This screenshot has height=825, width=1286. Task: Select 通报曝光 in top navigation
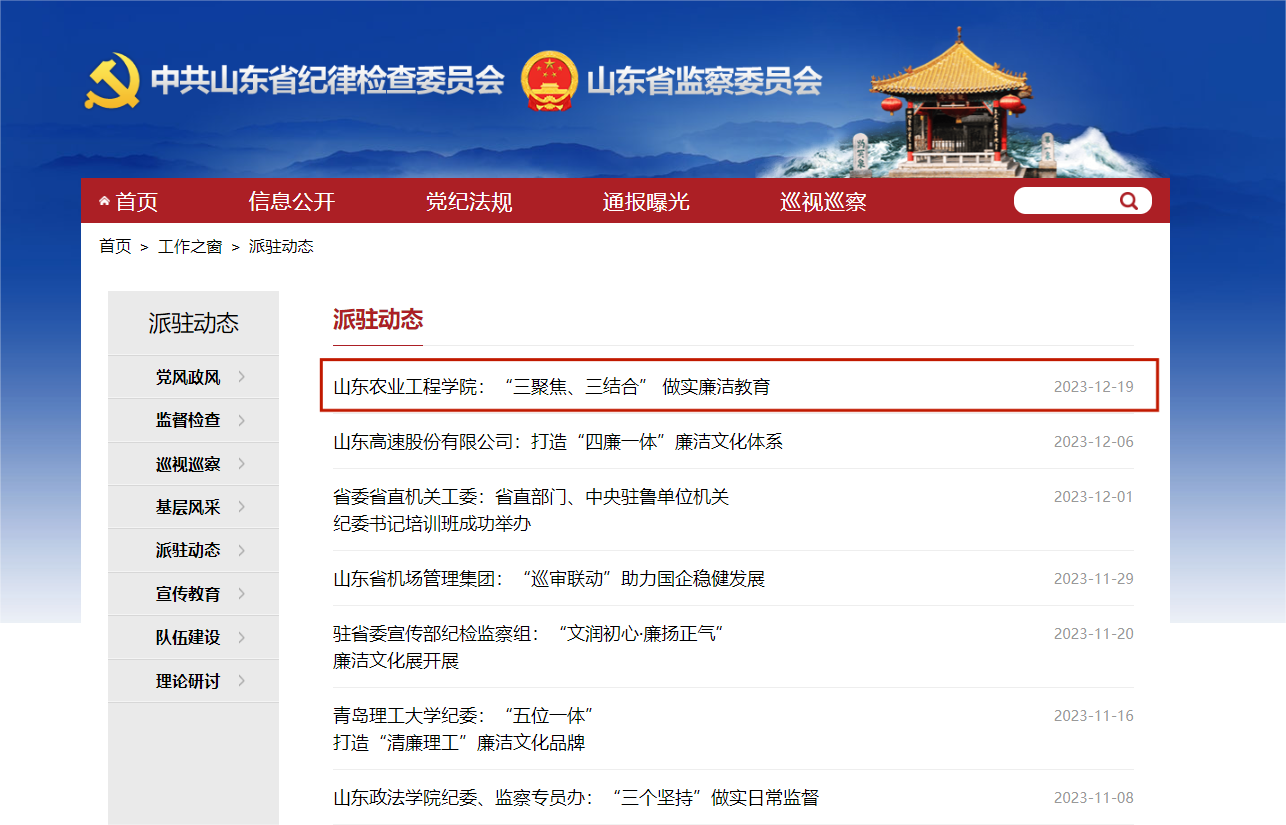[646, 202]
